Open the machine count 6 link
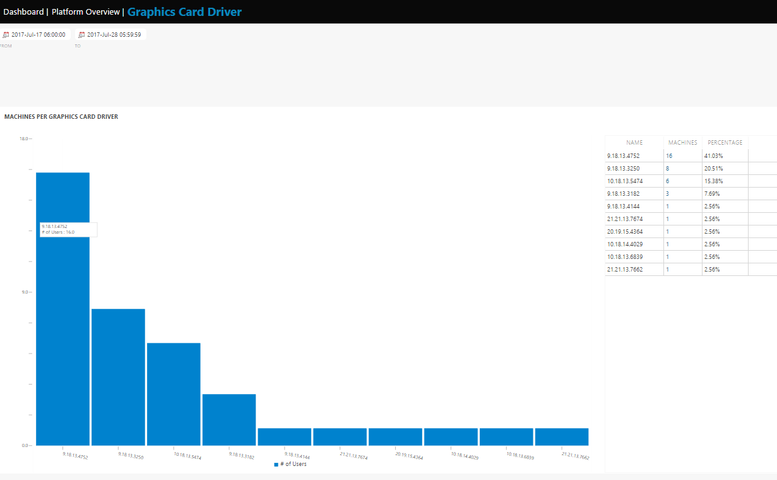Viewport: 777px width, 480px height. (667, 181)
